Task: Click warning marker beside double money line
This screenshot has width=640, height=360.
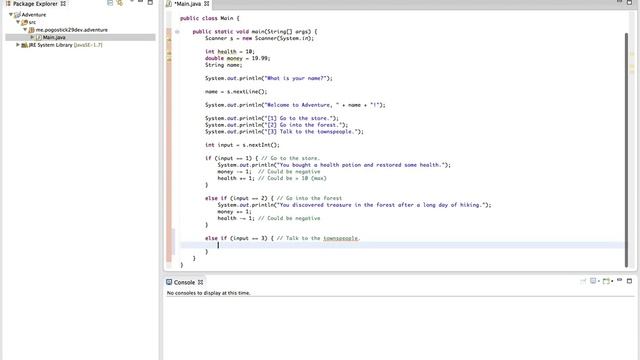Action: click(x=169, y=59)
